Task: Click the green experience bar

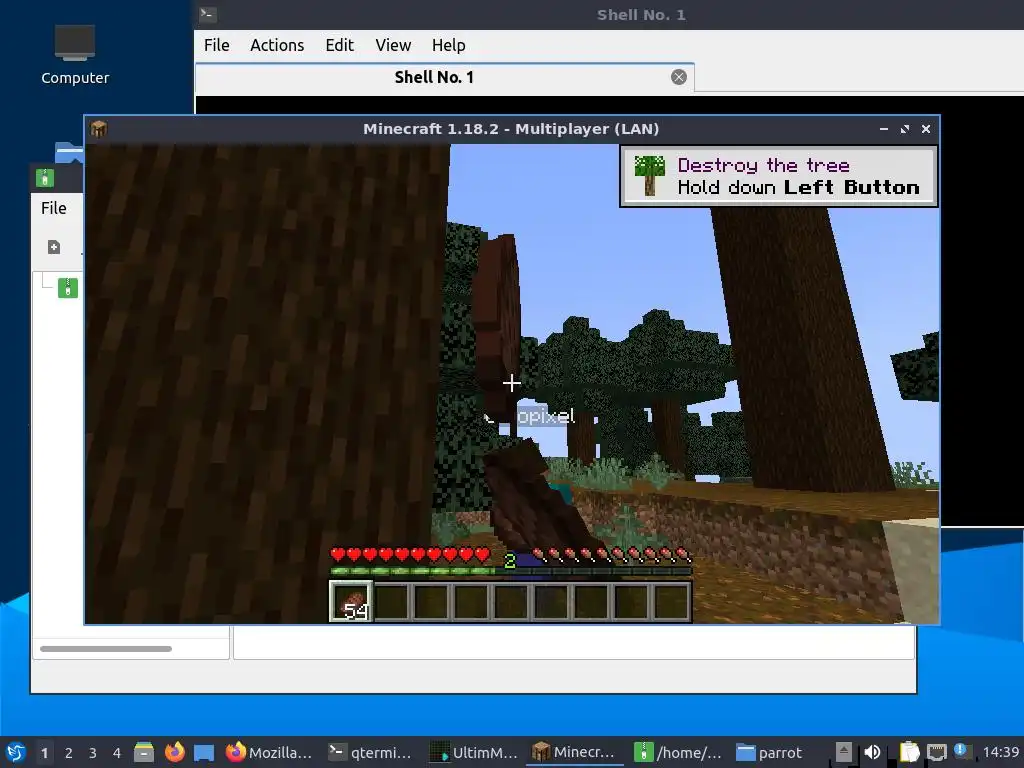Action: [x=511, y=571]
